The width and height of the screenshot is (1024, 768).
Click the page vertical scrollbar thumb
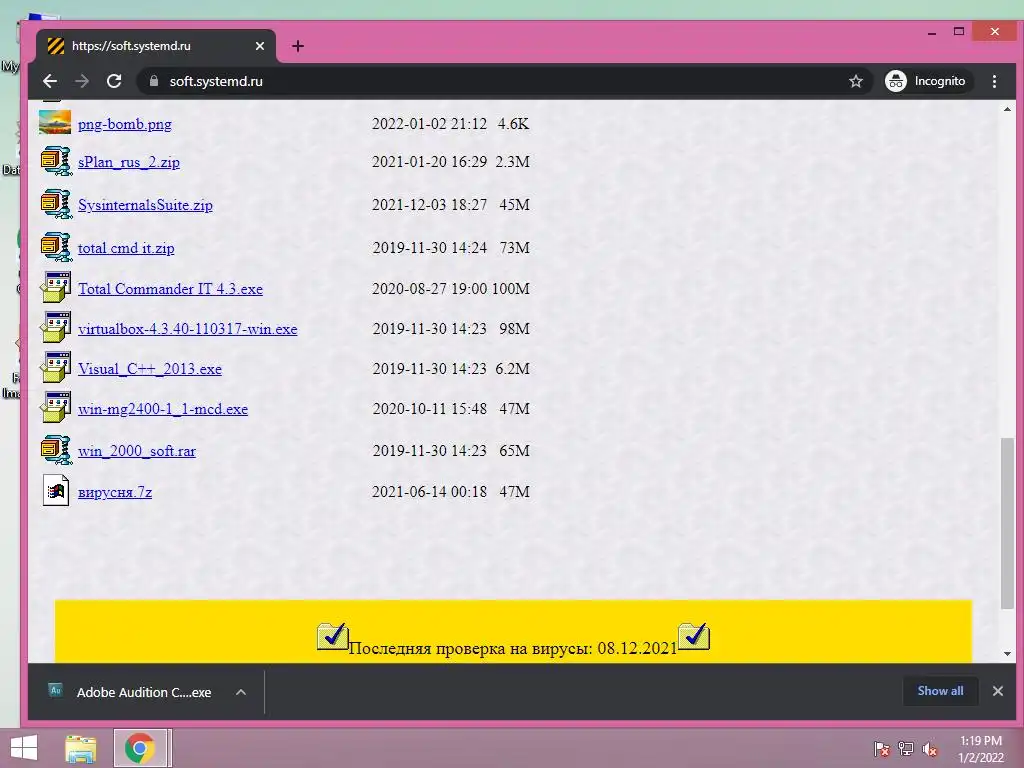click(x=1007, y=522)
